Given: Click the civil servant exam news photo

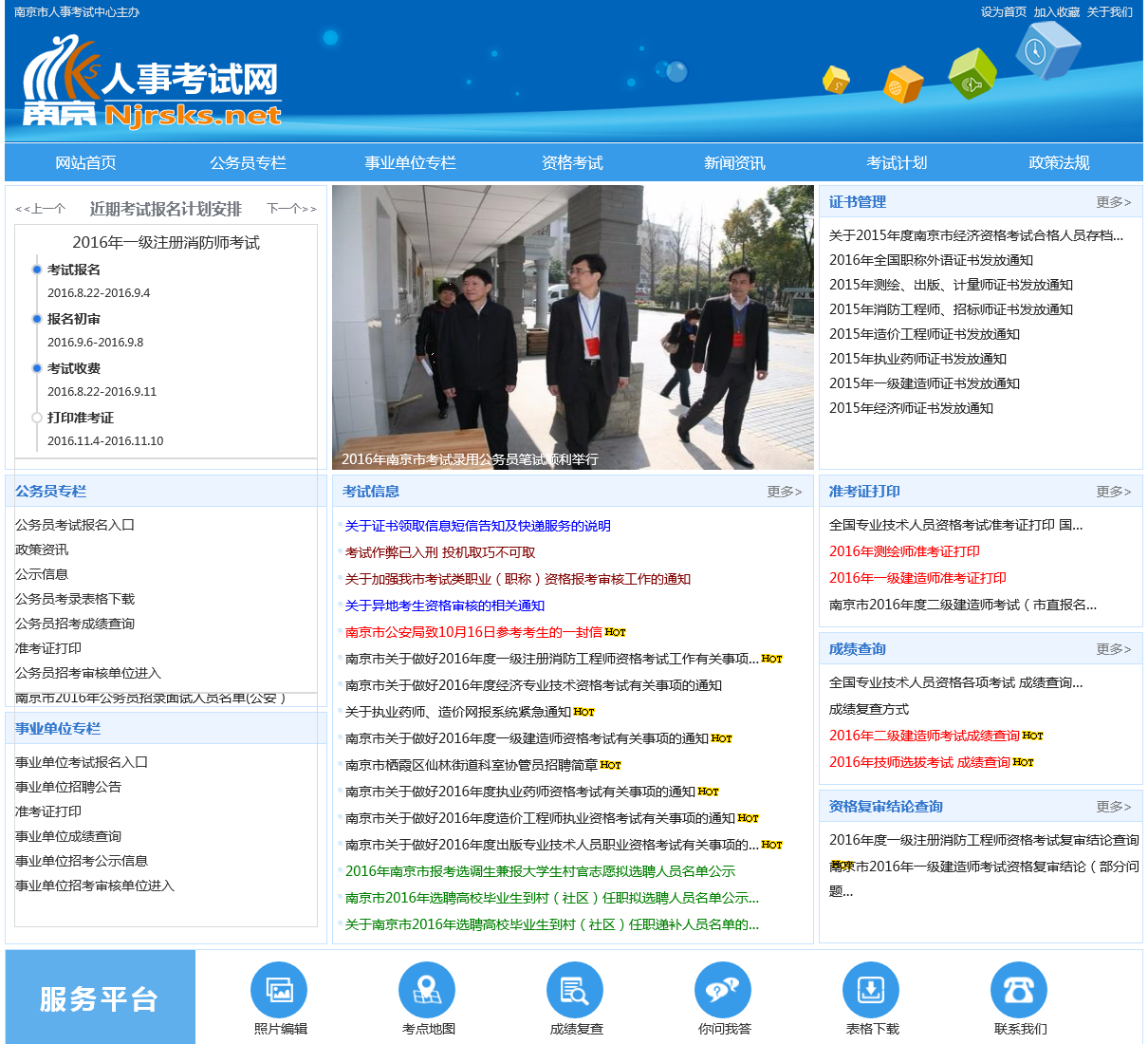Looking at the screenshot, I should [x=573, y=327].
